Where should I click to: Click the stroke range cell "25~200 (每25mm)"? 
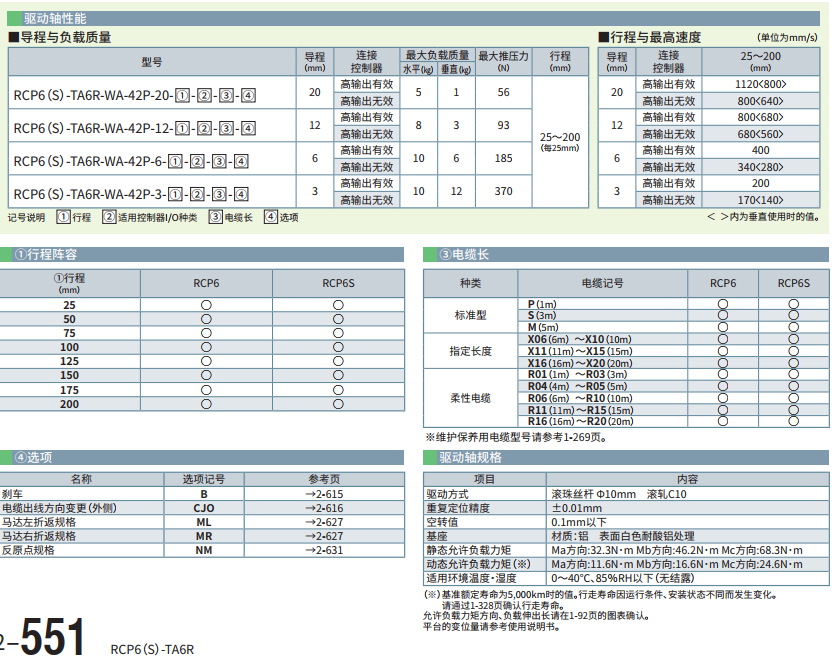(560, 142)
